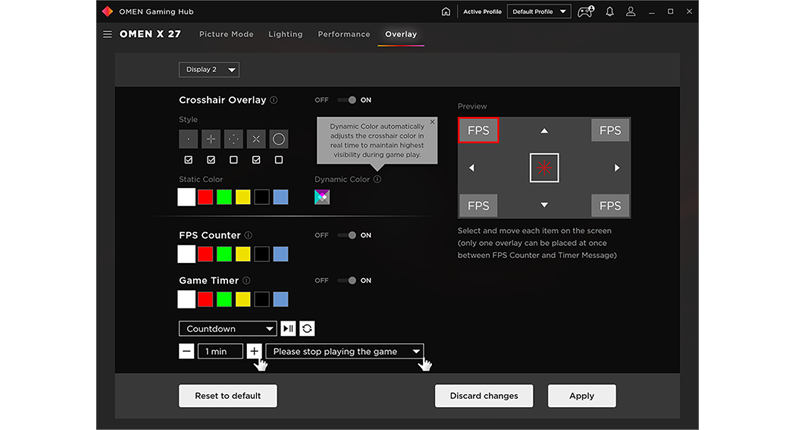Switch to the Picture Mode tab
The height and width of the screenshot is (430, 795).
coord(226,34)
